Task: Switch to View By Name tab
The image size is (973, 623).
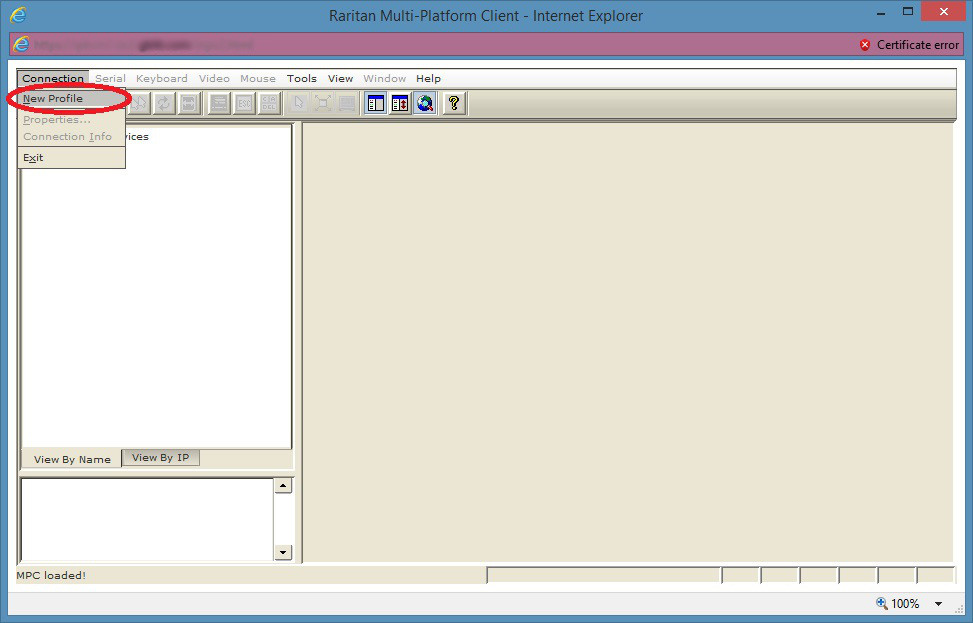Action: point(72,459)
